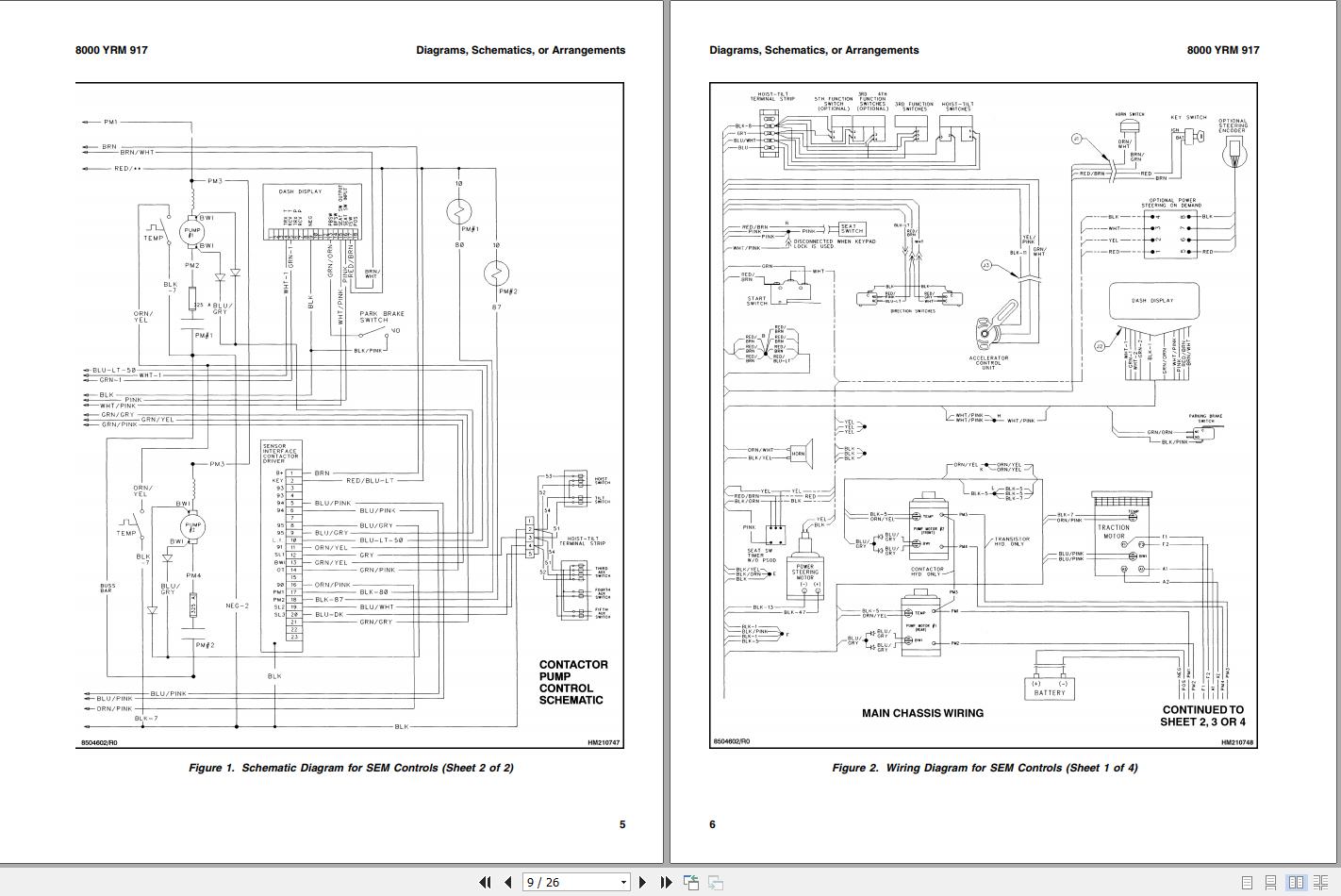The width and height of the screenshot is (1341, 896).
Task: Go to the next page
Action: (x=642, y=882)
